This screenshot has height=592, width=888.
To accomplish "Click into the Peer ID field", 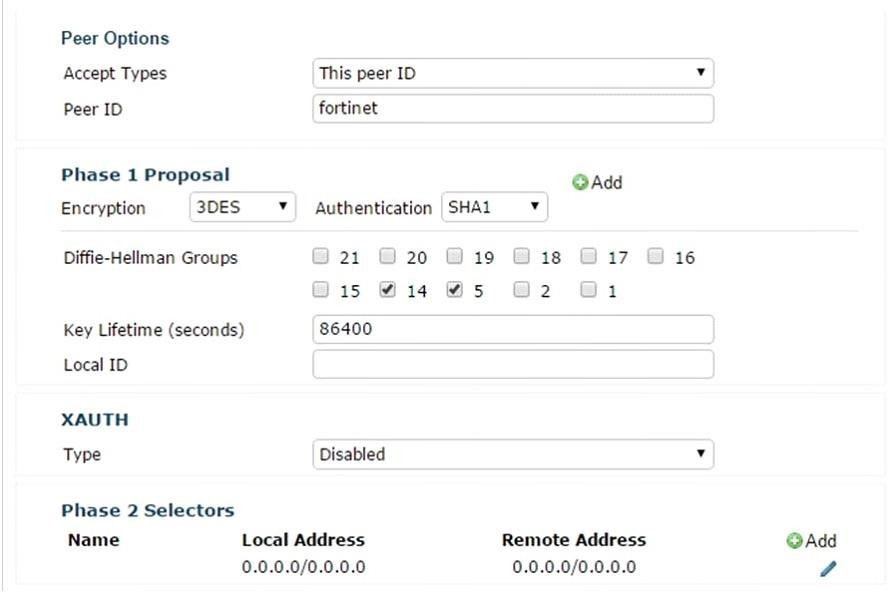I will [513, 108].
